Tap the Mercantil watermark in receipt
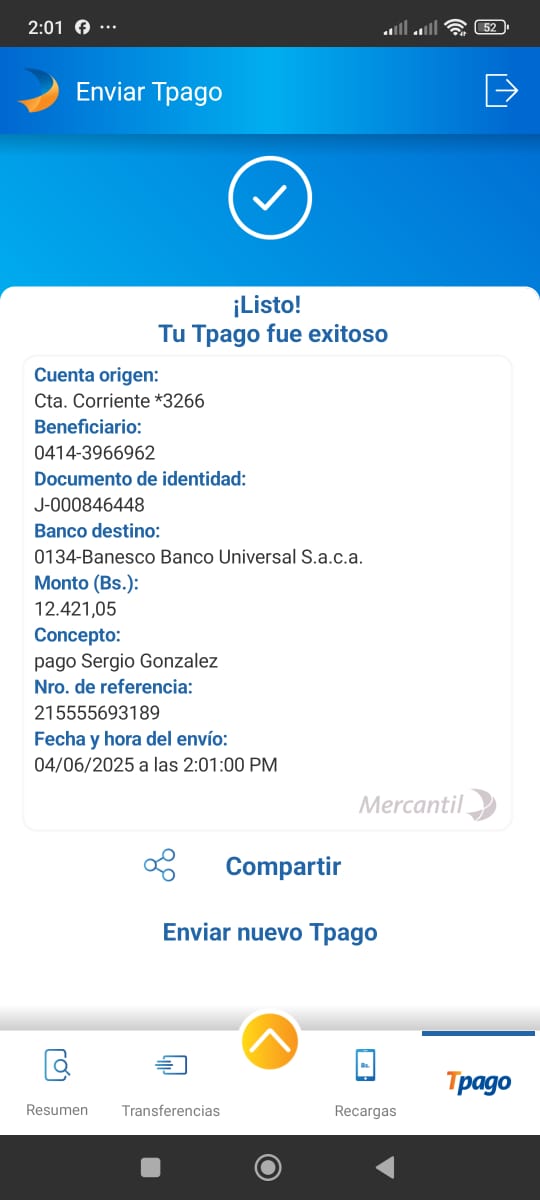Screen dimensions: 540x1200 tap(427, 804)
